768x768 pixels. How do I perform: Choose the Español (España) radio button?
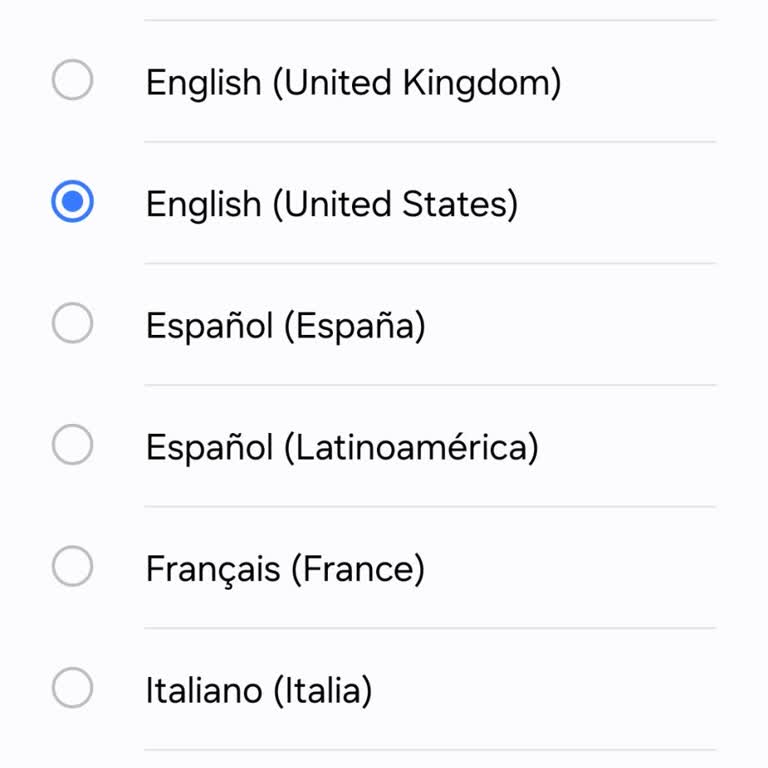click(x=72, y=325)
